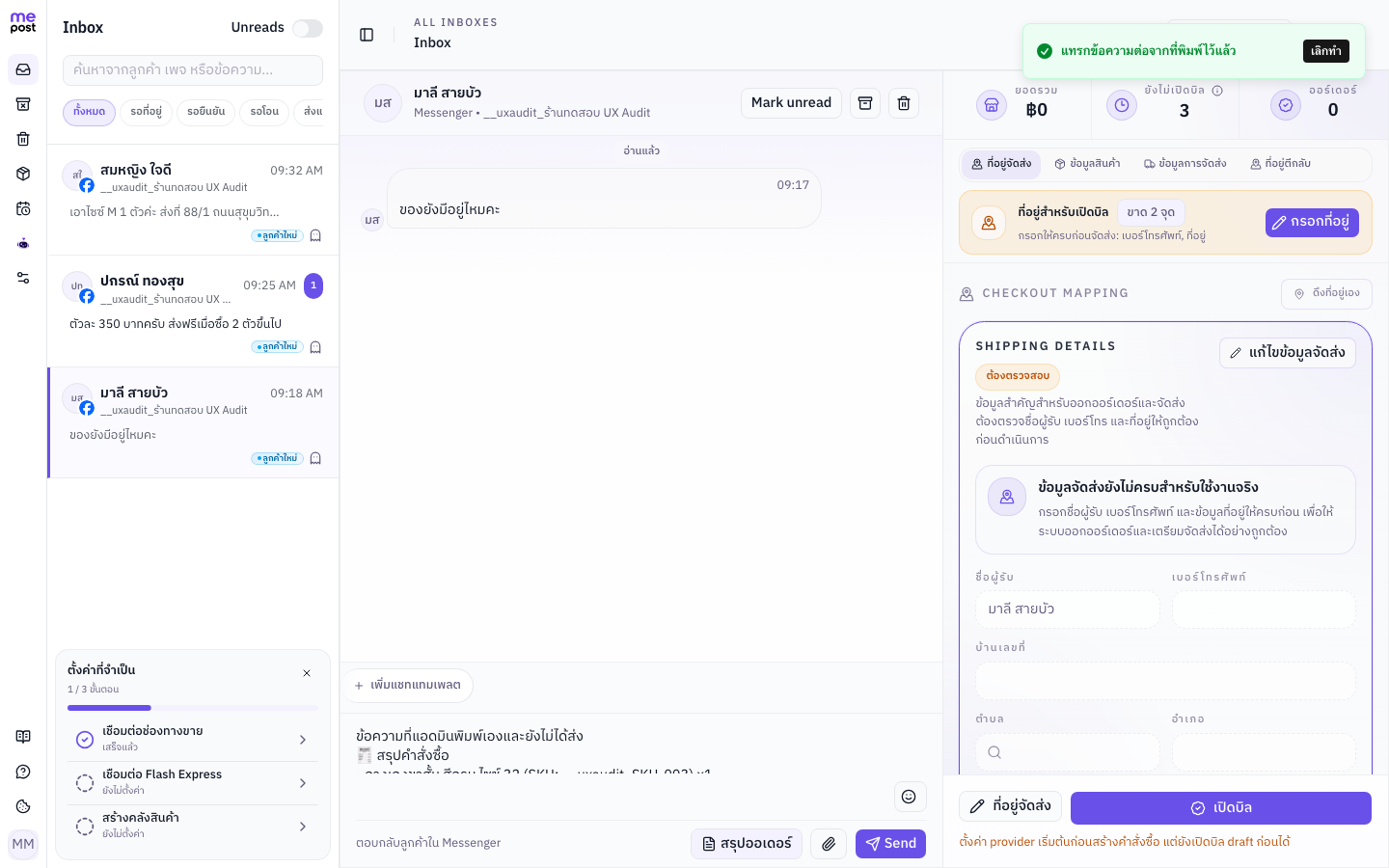The height and width of the screenshot is (868, 1389).
Task: Click the Mark unread button
Action: point(791,103)
